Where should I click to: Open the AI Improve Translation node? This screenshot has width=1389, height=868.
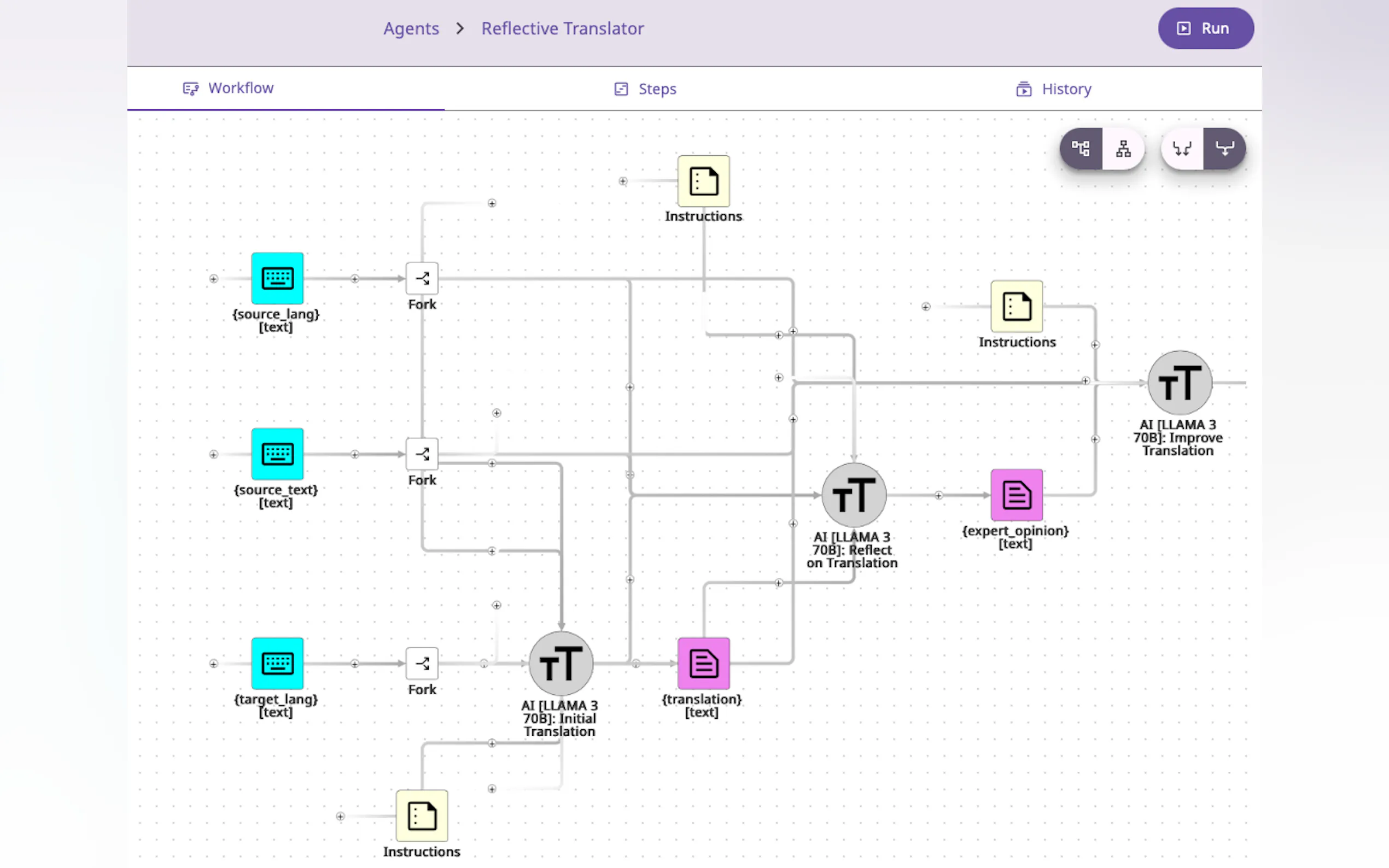point(1180,382)
